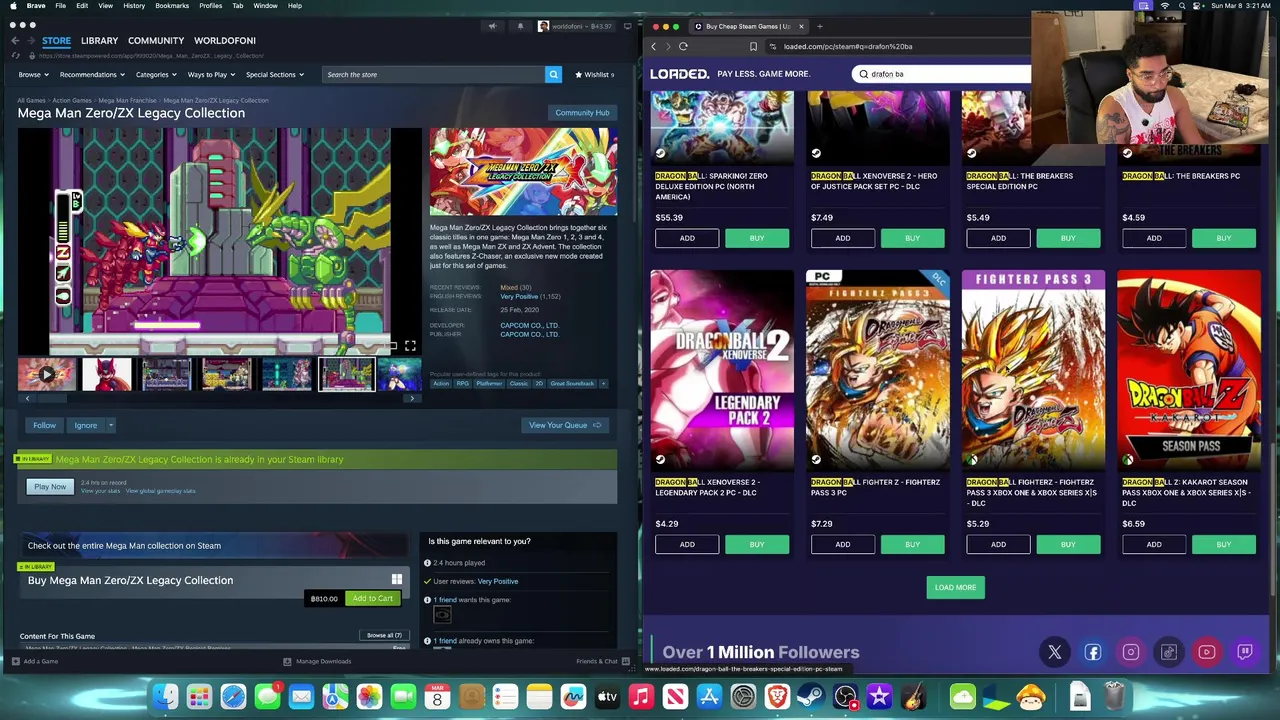Expand the Special Sections dropdown
The image size is (1280, 720).
click(x=274, y=74)
